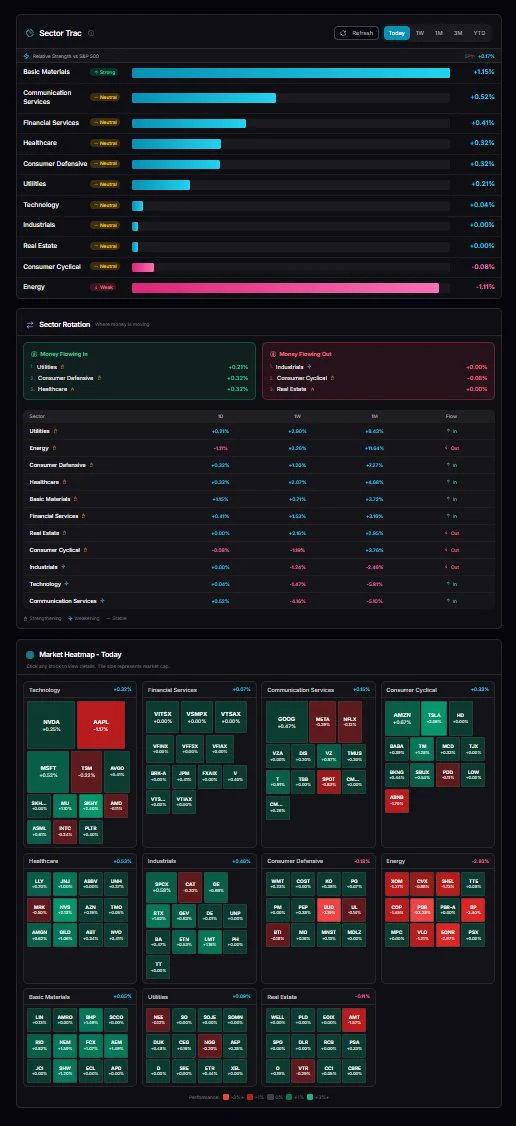Click trend icon beside Utilities in Money Flowing In card
The height and width of the screenshot is (1126, 516).
62,367
